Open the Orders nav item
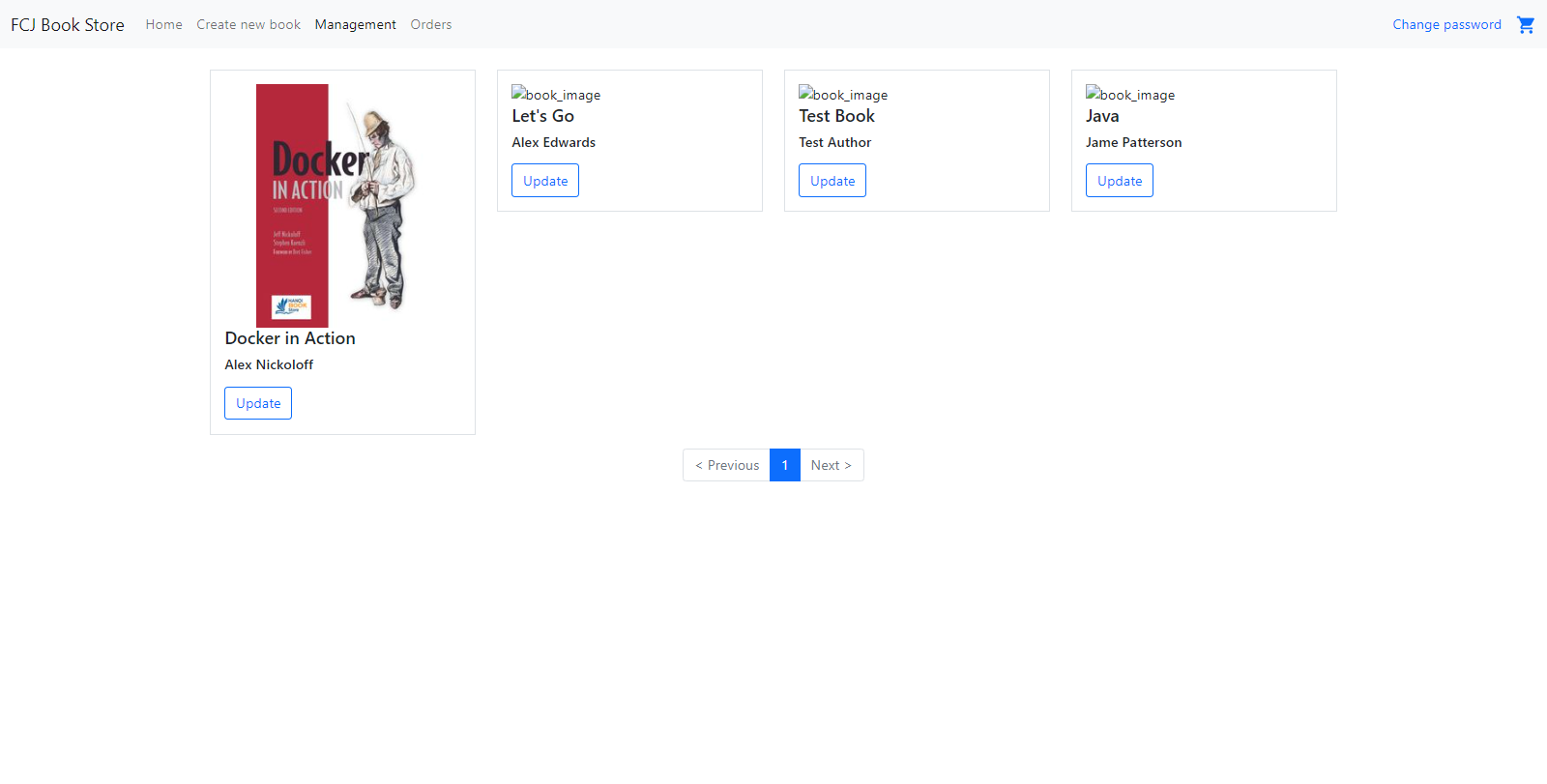The width and height of the screenshot is (1547, 784). tap(431, 25)
